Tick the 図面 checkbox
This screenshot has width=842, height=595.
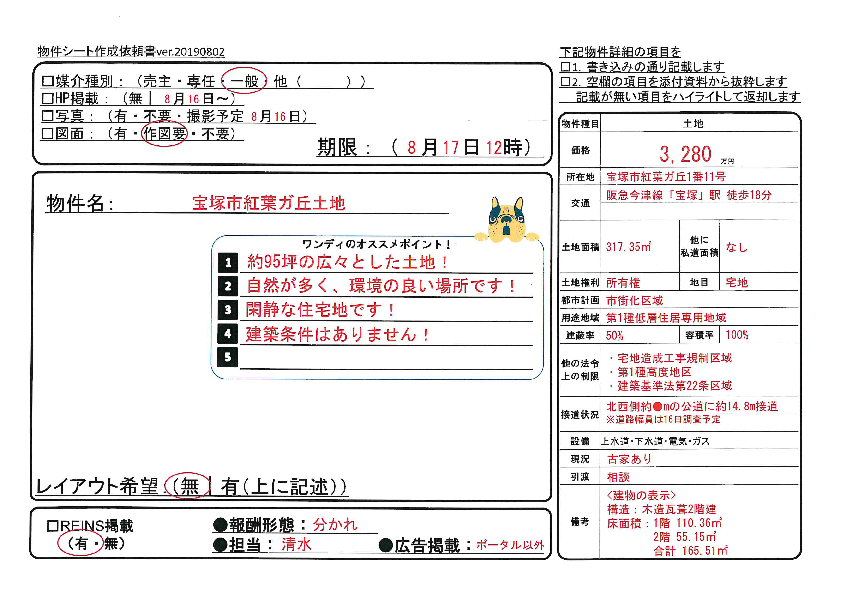[x=46, y=134]
